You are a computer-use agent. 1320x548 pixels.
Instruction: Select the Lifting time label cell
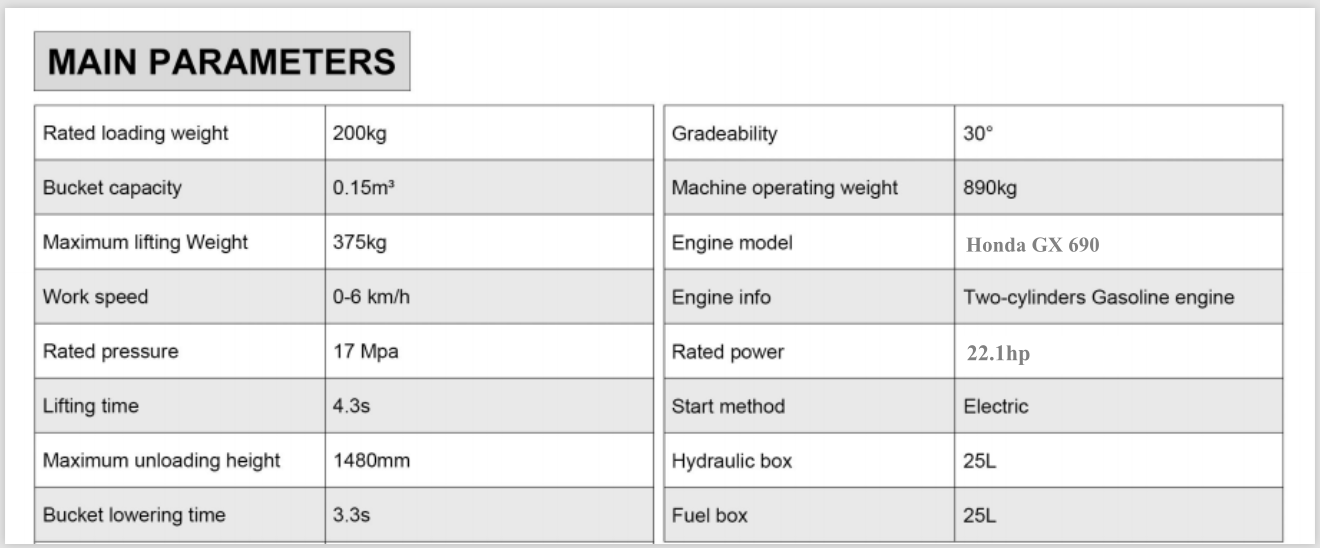click(x=91, y=406)
